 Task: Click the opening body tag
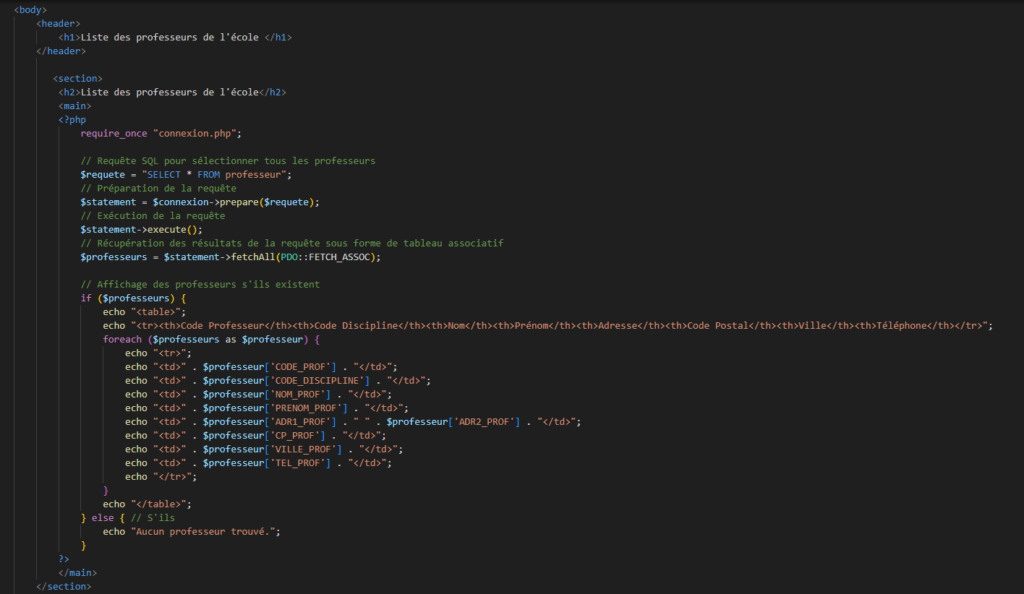coord(30,9)
